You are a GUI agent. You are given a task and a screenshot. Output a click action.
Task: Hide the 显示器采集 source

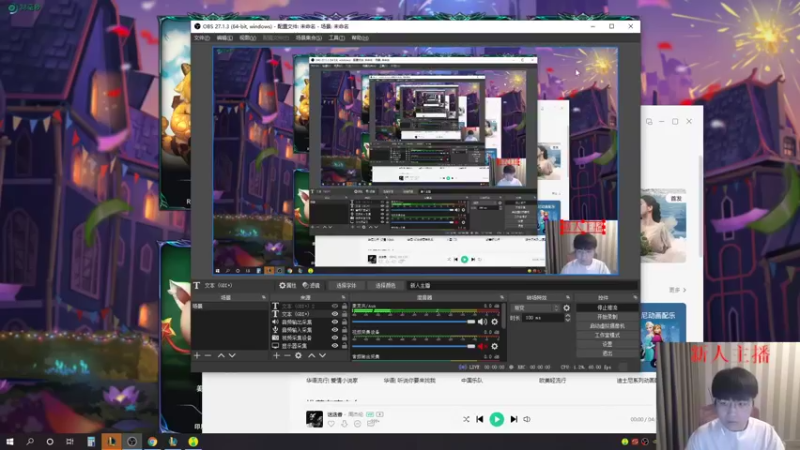point(335,346)
